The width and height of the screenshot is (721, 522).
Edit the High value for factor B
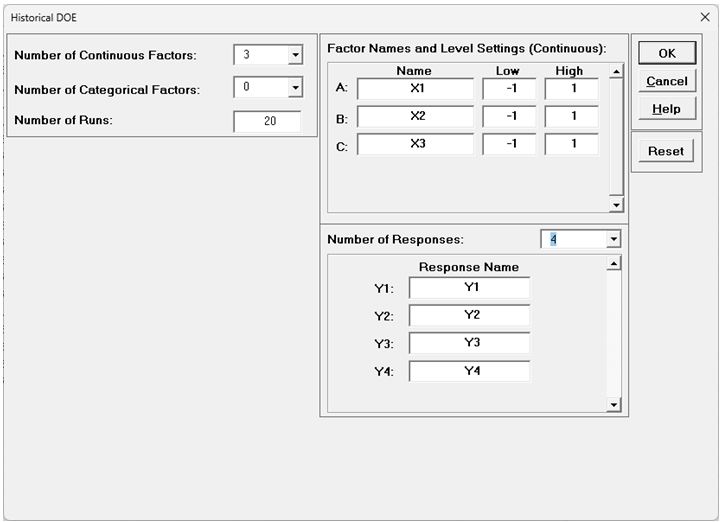pyautogui.click(x=572, y=116)
